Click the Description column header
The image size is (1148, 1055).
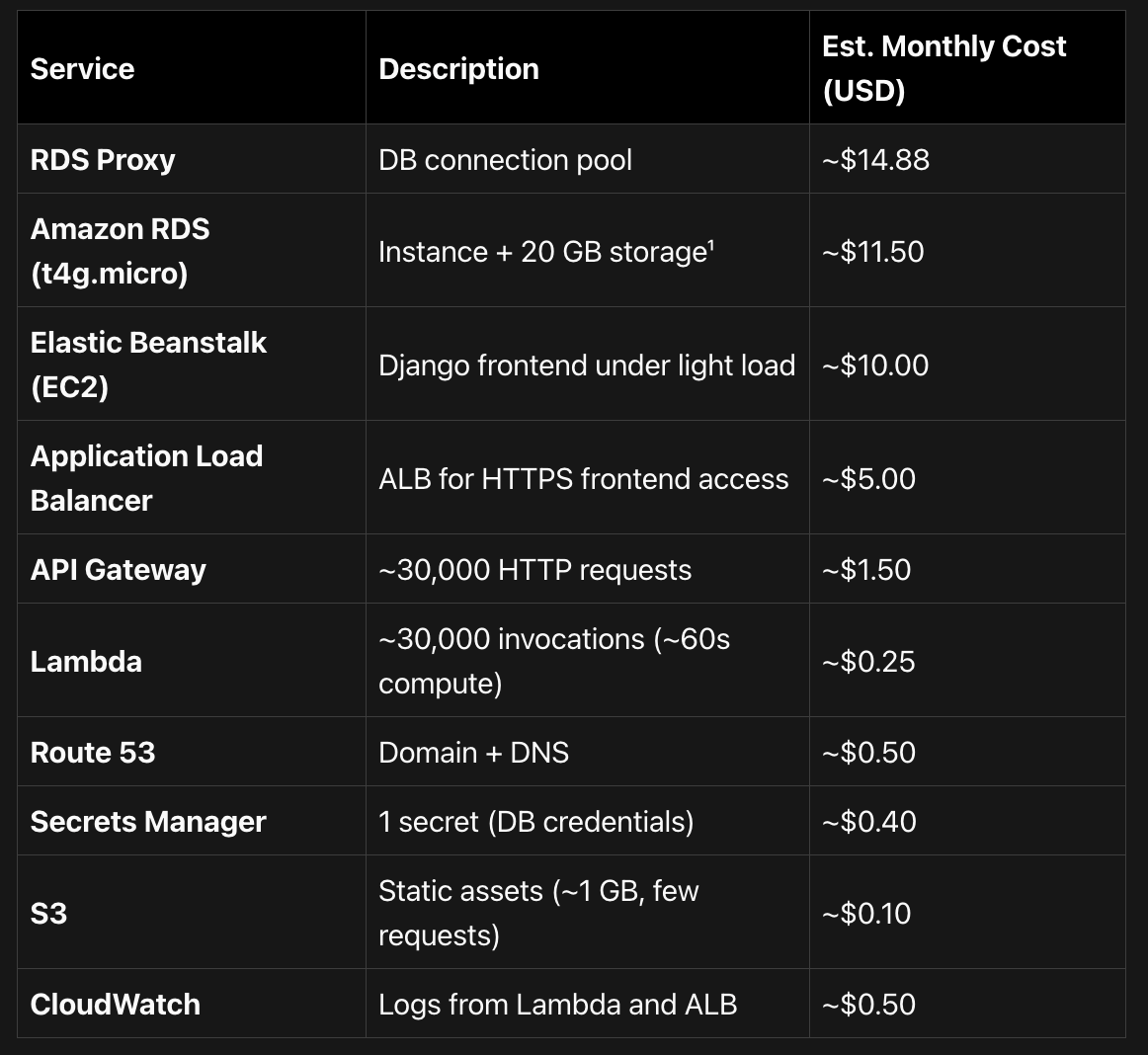point(458,68)
